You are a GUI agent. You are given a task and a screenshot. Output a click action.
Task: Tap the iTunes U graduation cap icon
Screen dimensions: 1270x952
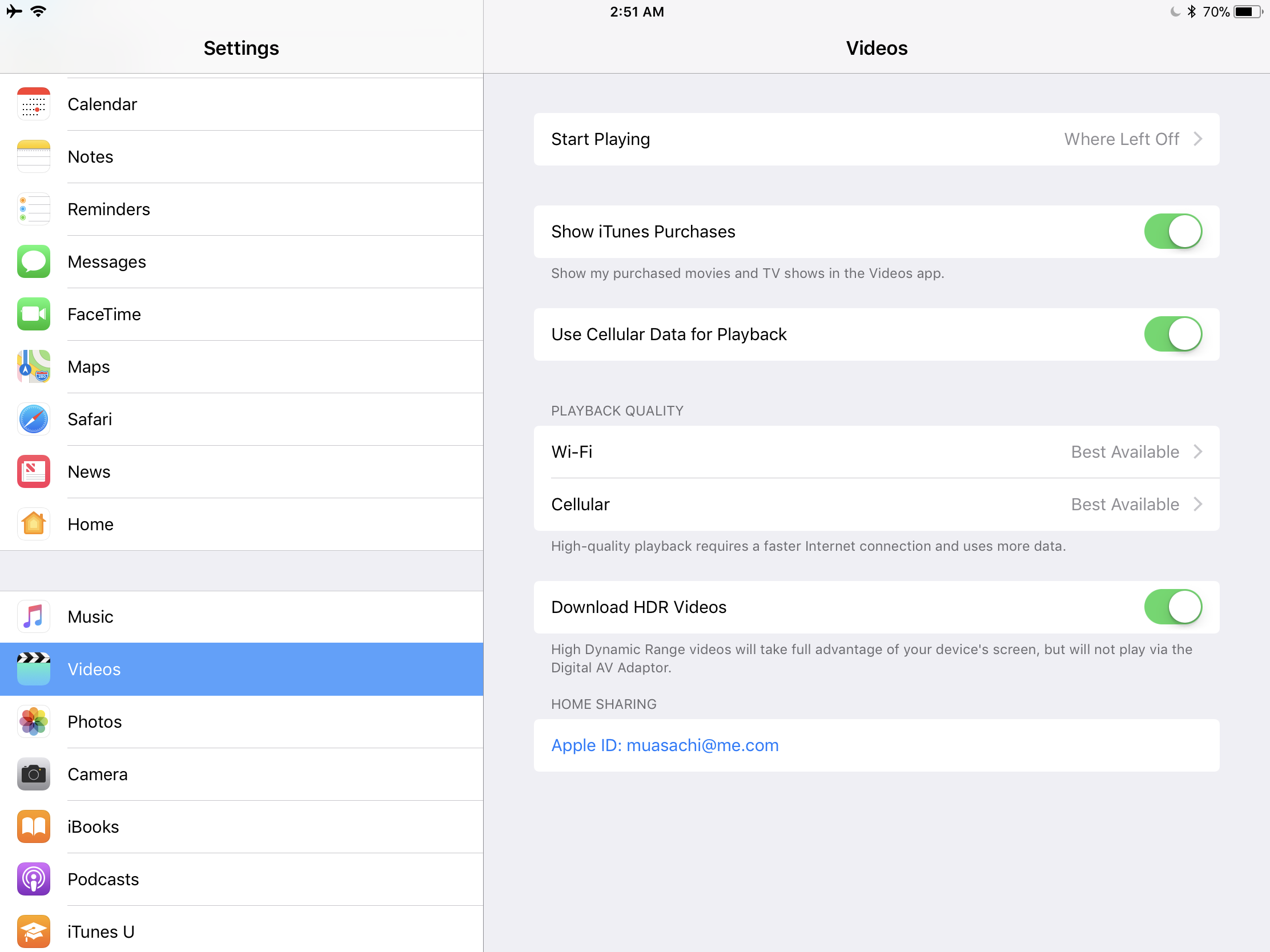pos(33,931)
